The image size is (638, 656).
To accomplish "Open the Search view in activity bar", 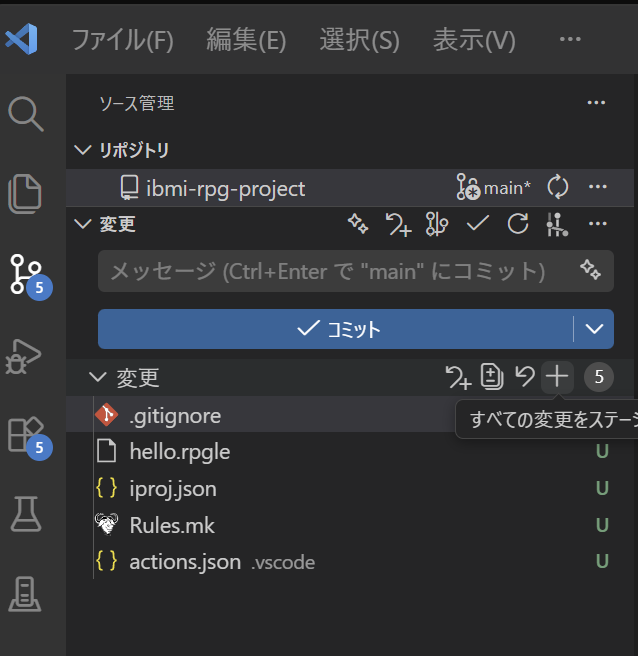I will click(x=25, y=114).
